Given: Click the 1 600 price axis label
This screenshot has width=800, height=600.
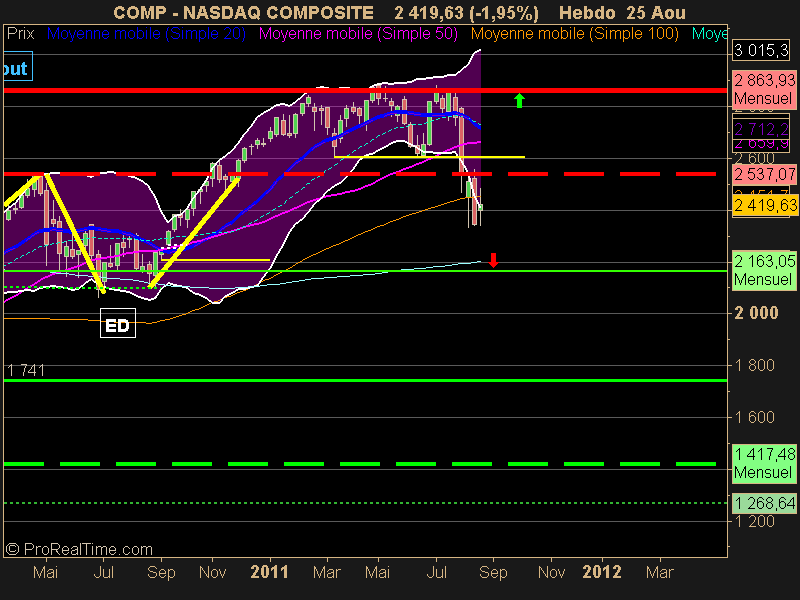Looking at the screenshot, I should click(755, 417).
